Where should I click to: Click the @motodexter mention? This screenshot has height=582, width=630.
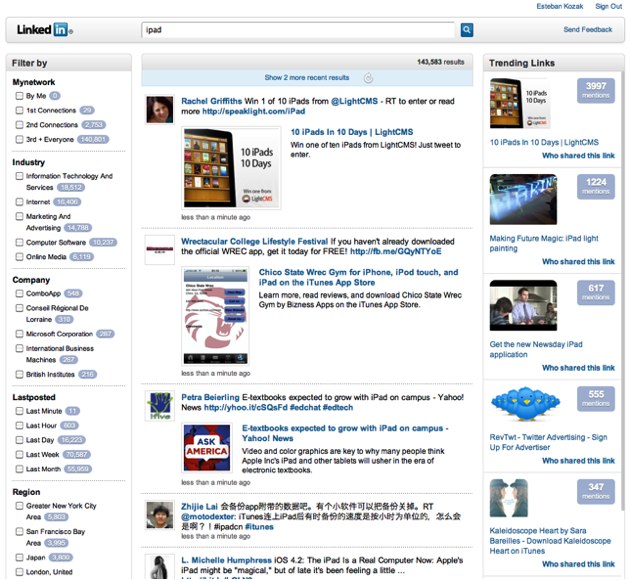pos(208,517)
